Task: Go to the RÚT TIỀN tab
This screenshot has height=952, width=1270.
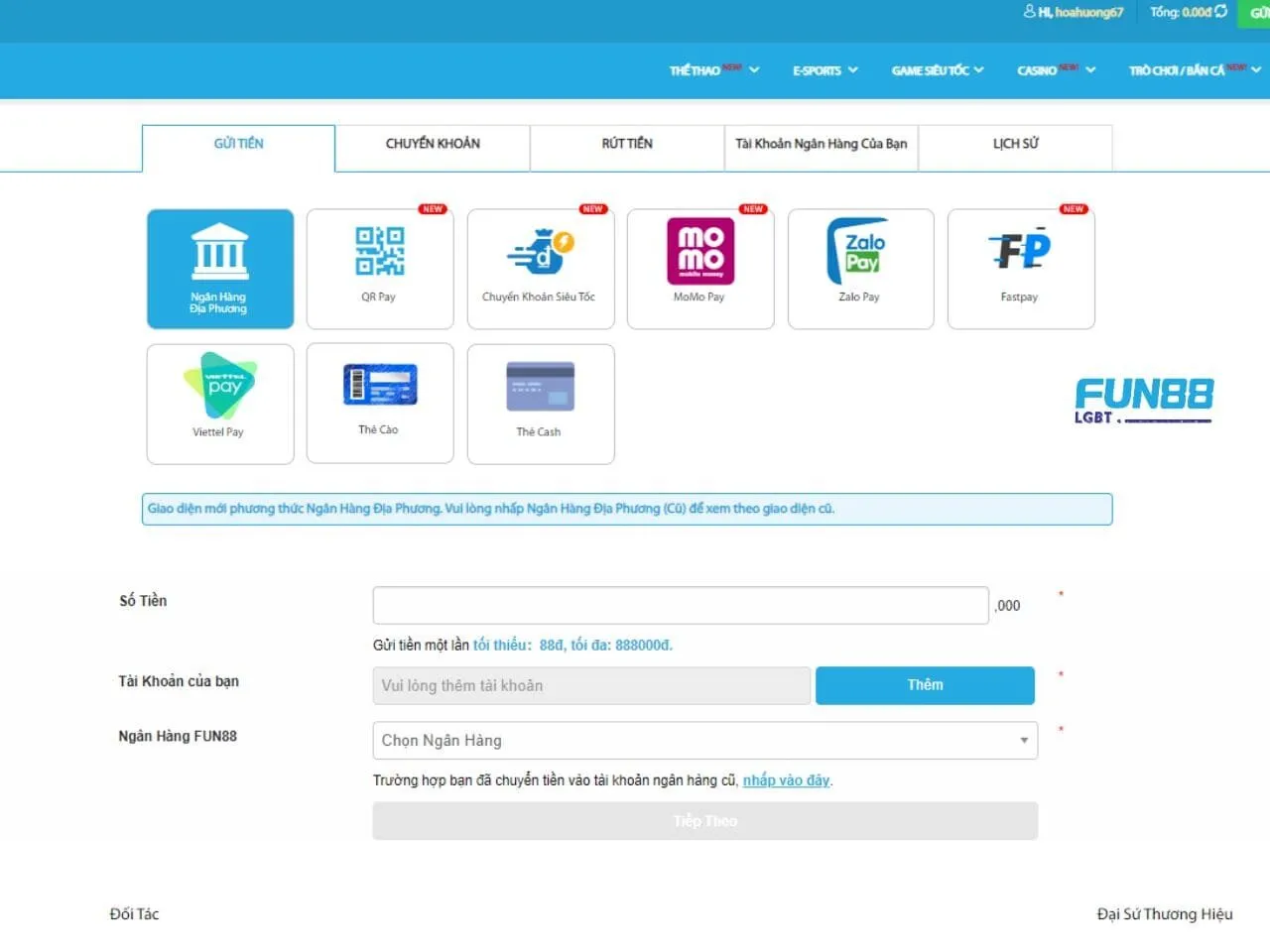Action: point(627,148)
